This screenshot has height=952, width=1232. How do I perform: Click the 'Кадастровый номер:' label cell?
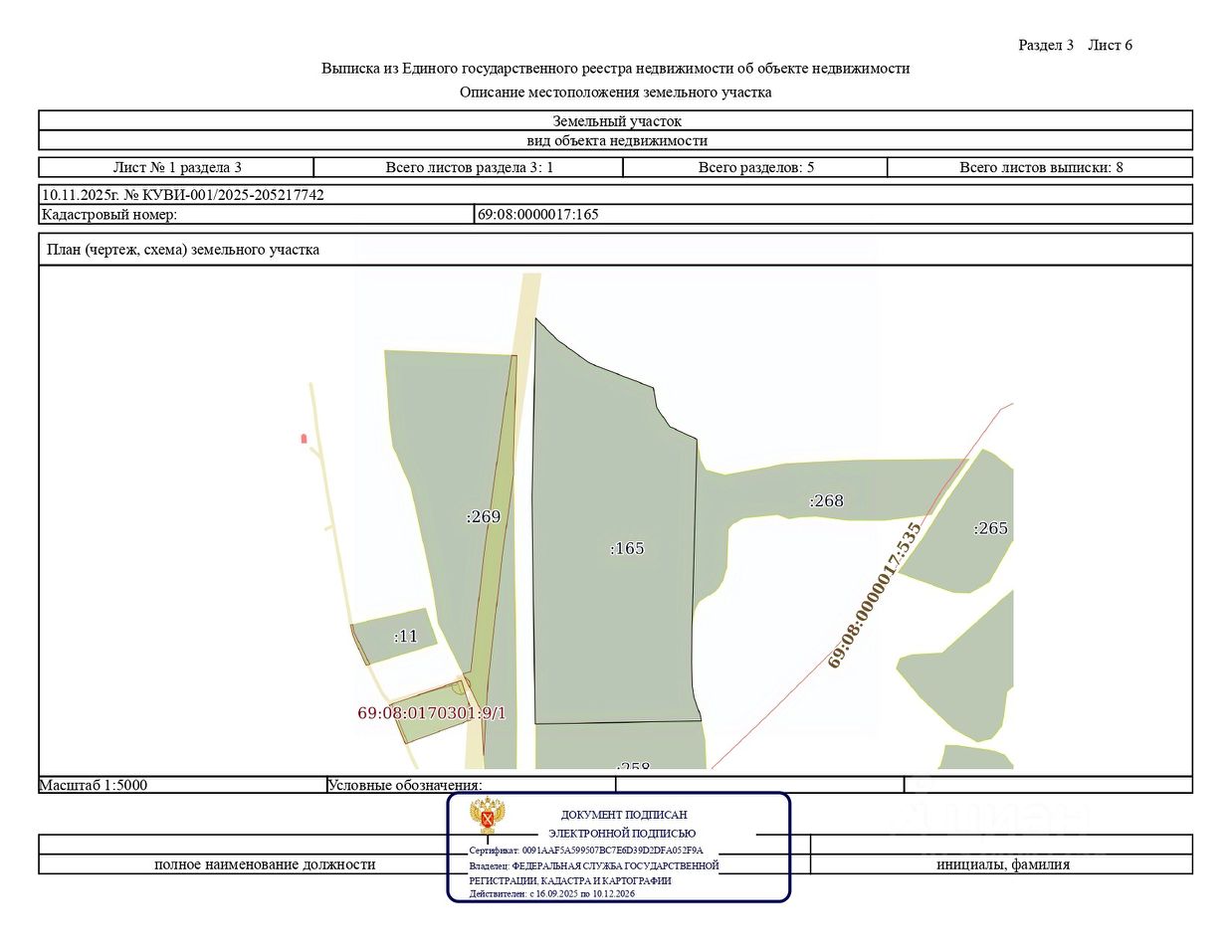[258, 214]
